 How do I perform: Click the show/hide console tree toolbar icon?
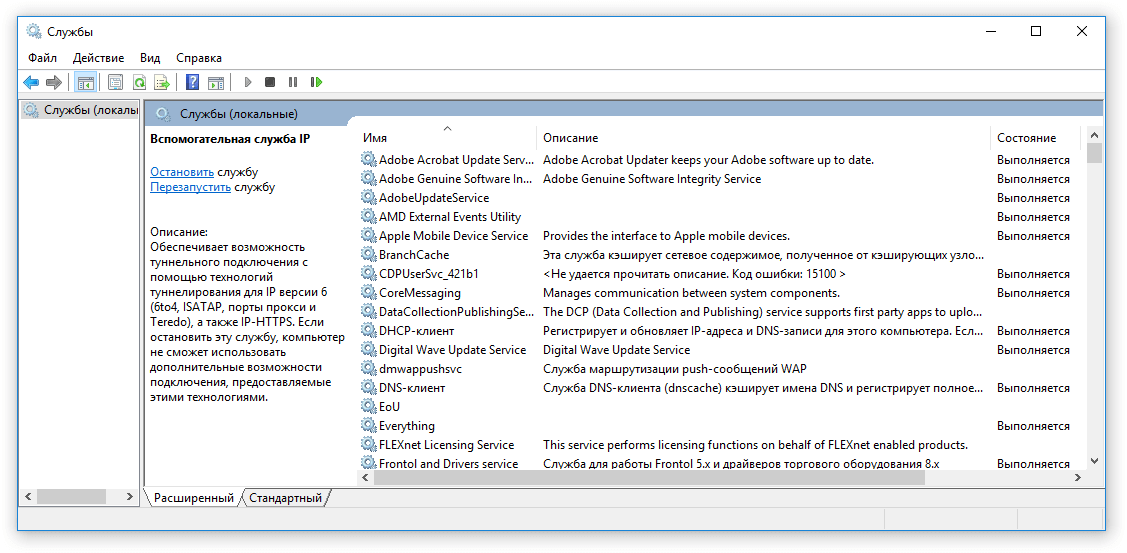85,82
